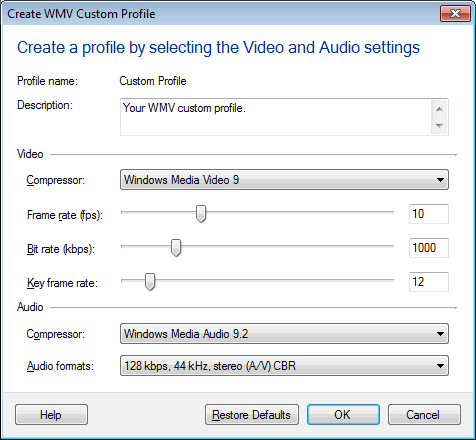Open the Audio formats dropdown

pyautogui.click(x=284, y=366)
